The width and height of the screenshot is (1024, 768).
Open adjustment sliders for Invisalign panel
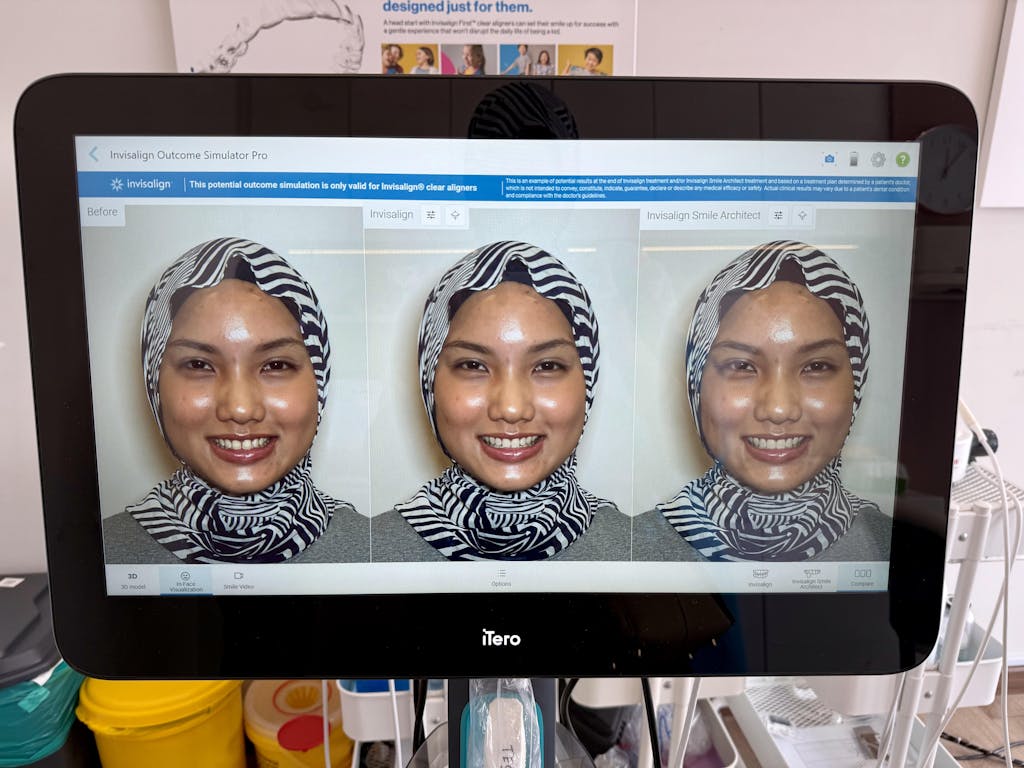point(431,215)
